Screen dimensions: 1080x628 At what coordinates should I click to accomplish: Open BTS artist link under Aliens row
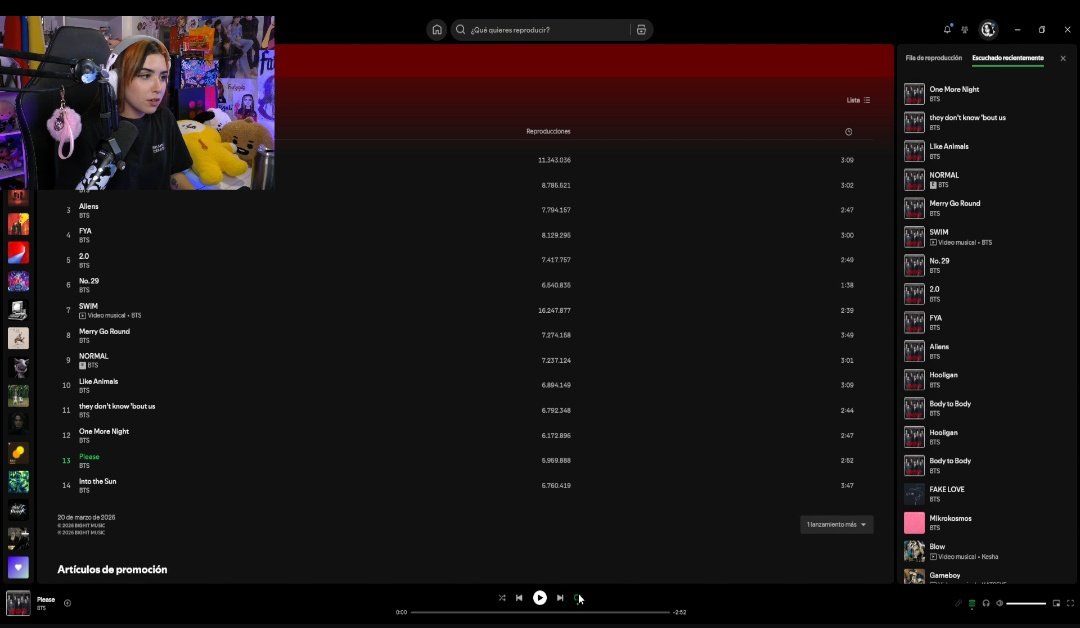(84, 216)
